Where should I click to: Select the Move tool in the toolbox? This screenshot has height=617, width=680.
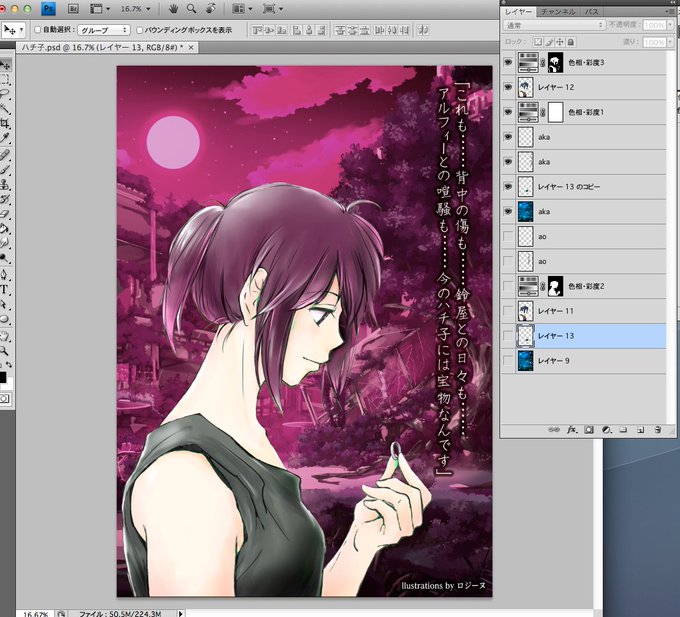coord(5,65)
